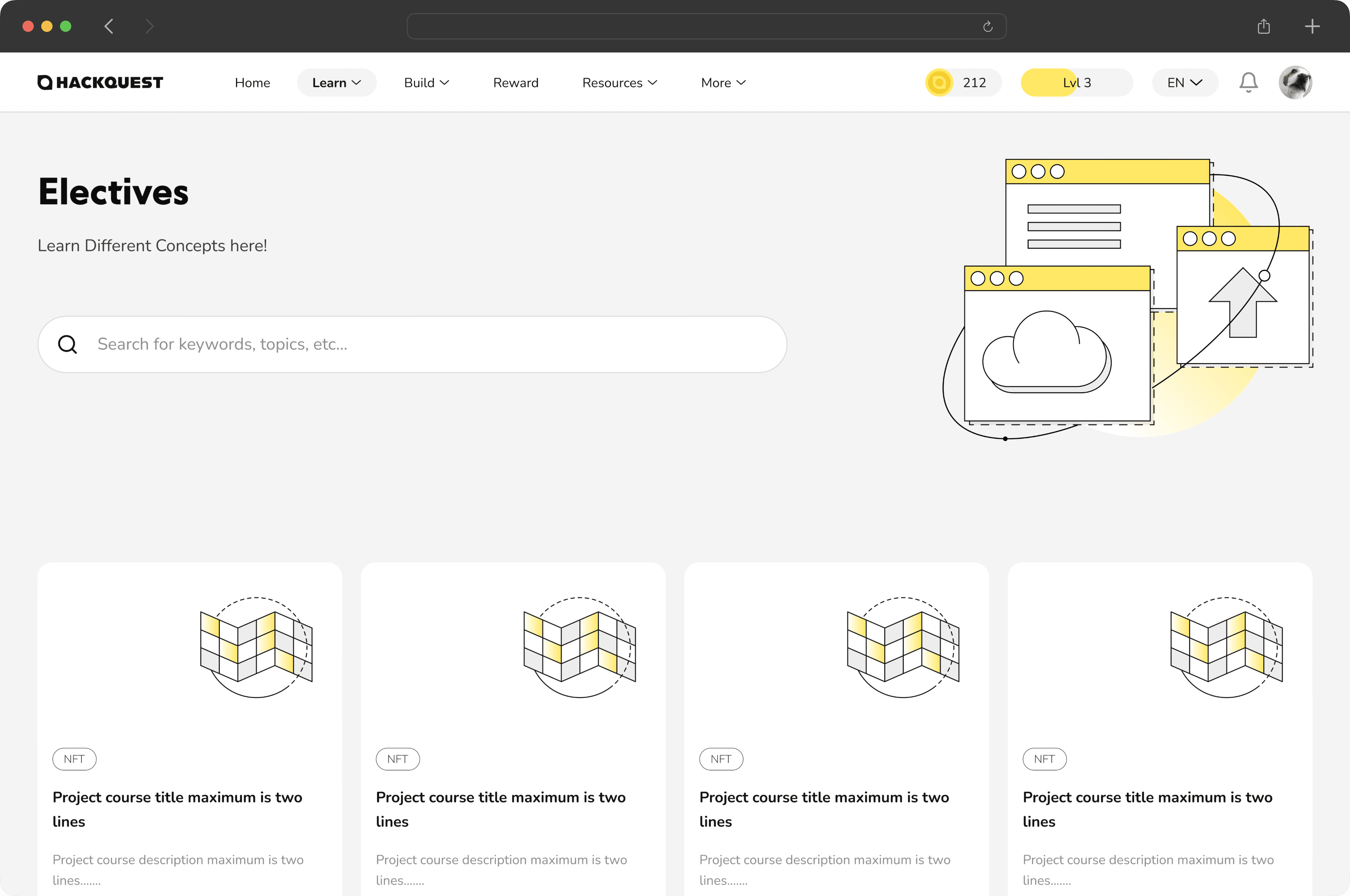
Task: Go back with the browser back arrow
Action: point(109,26)
